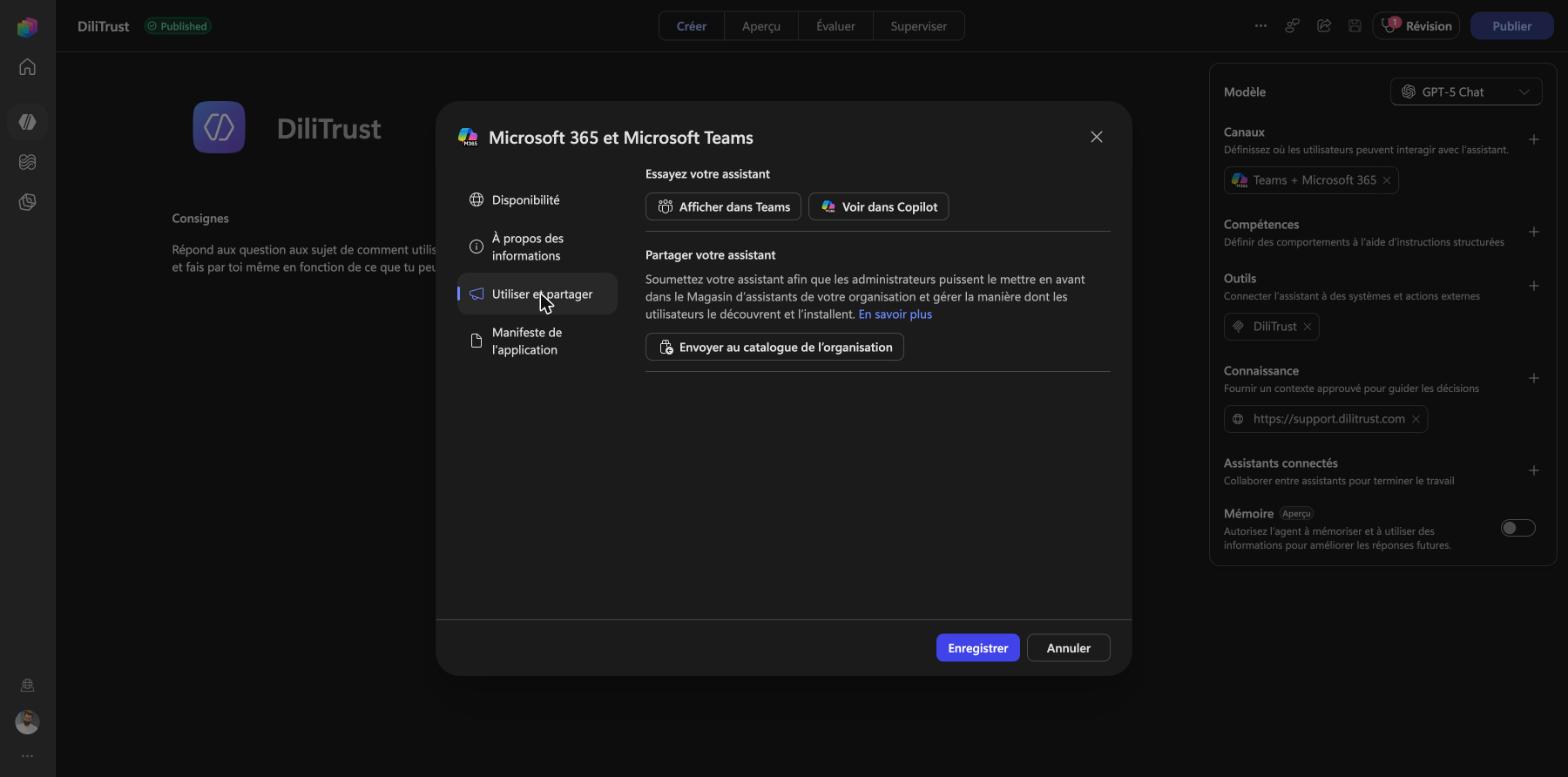Open the Agents icon in left sidebar

(x=27, y=122)
